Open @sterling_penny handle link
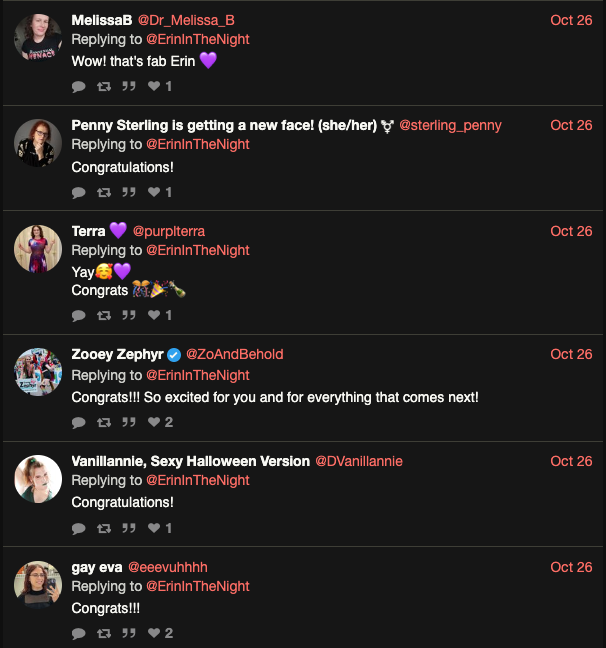 pos(450,125)
